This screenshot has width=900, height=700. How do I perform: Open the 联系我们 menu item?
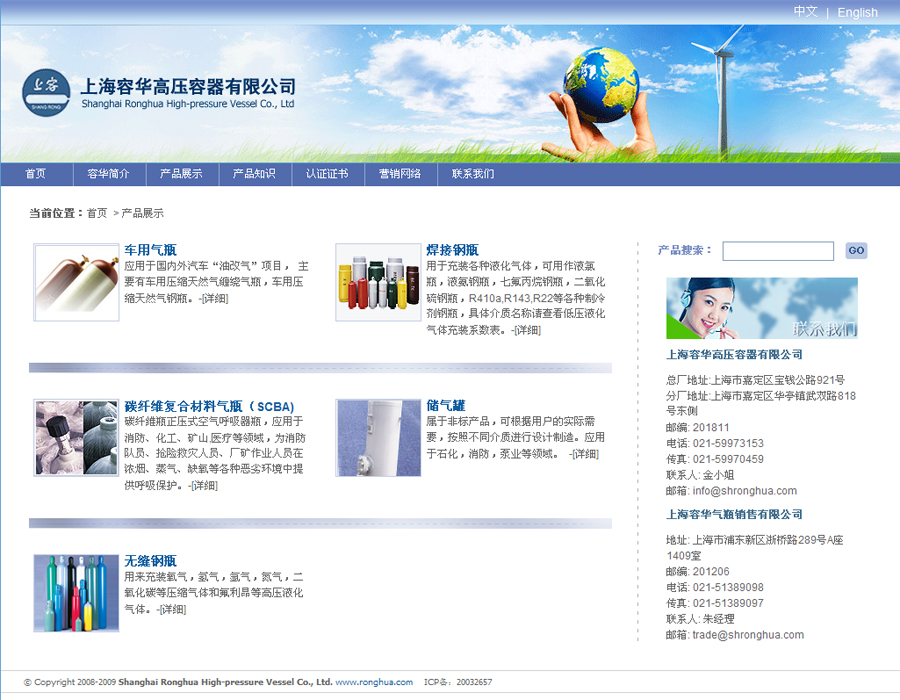[473, 174]
